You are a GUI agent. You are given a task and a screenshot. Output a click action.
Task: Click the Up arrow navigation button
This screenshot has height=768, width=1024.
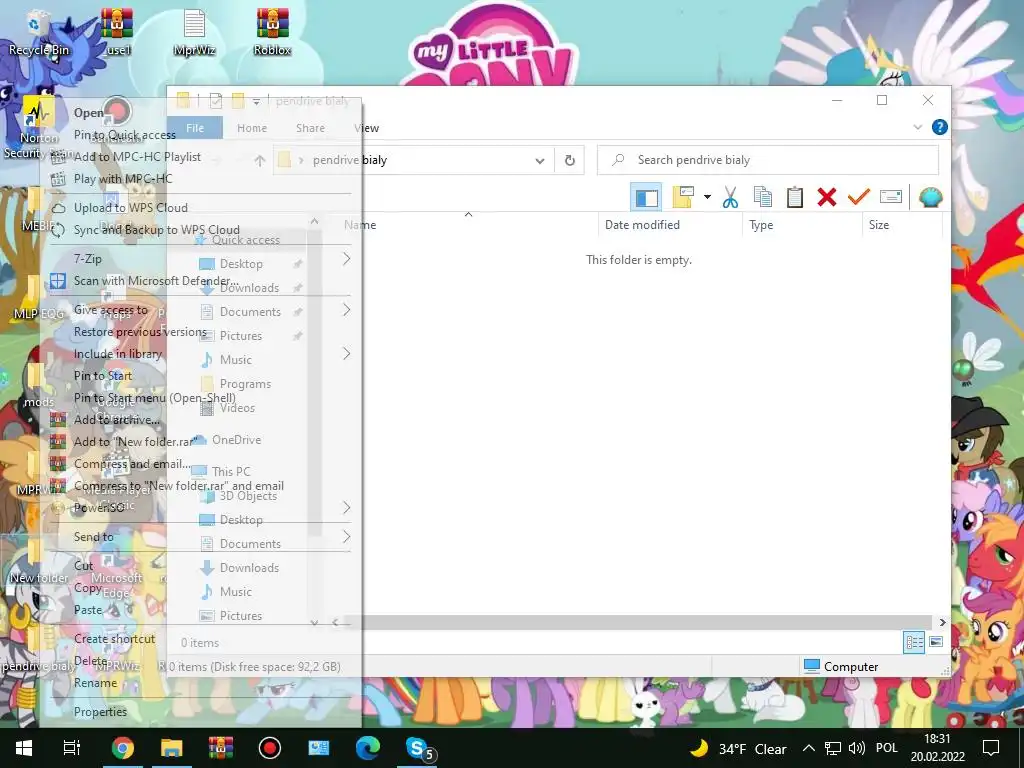click(x=259, y=160)
